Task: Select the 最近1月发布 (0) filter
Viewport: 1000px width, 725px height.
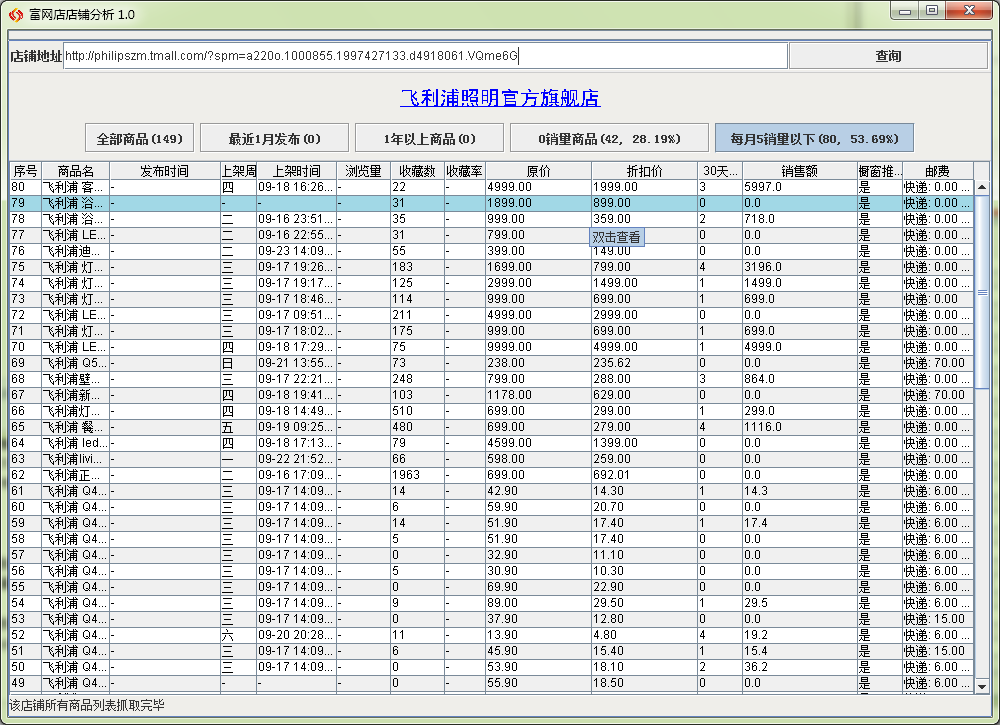Action: [x=274, y=138]
